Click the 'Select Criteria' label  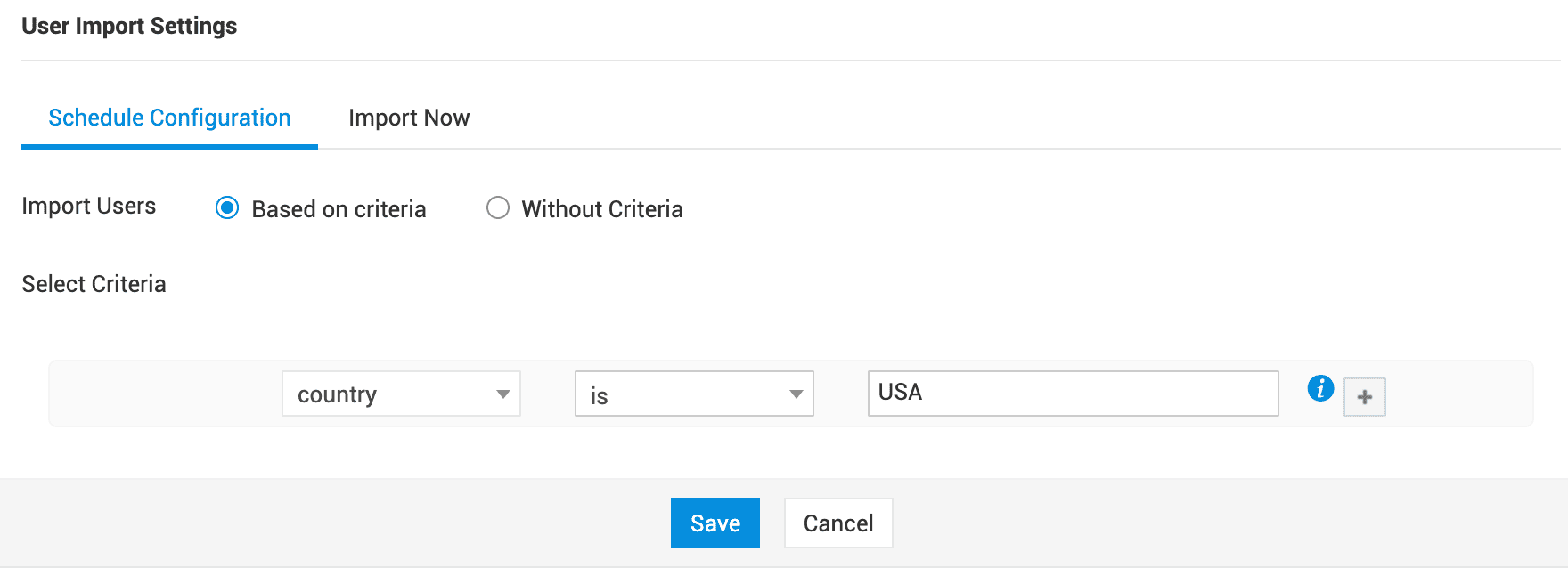coord(94,284)
